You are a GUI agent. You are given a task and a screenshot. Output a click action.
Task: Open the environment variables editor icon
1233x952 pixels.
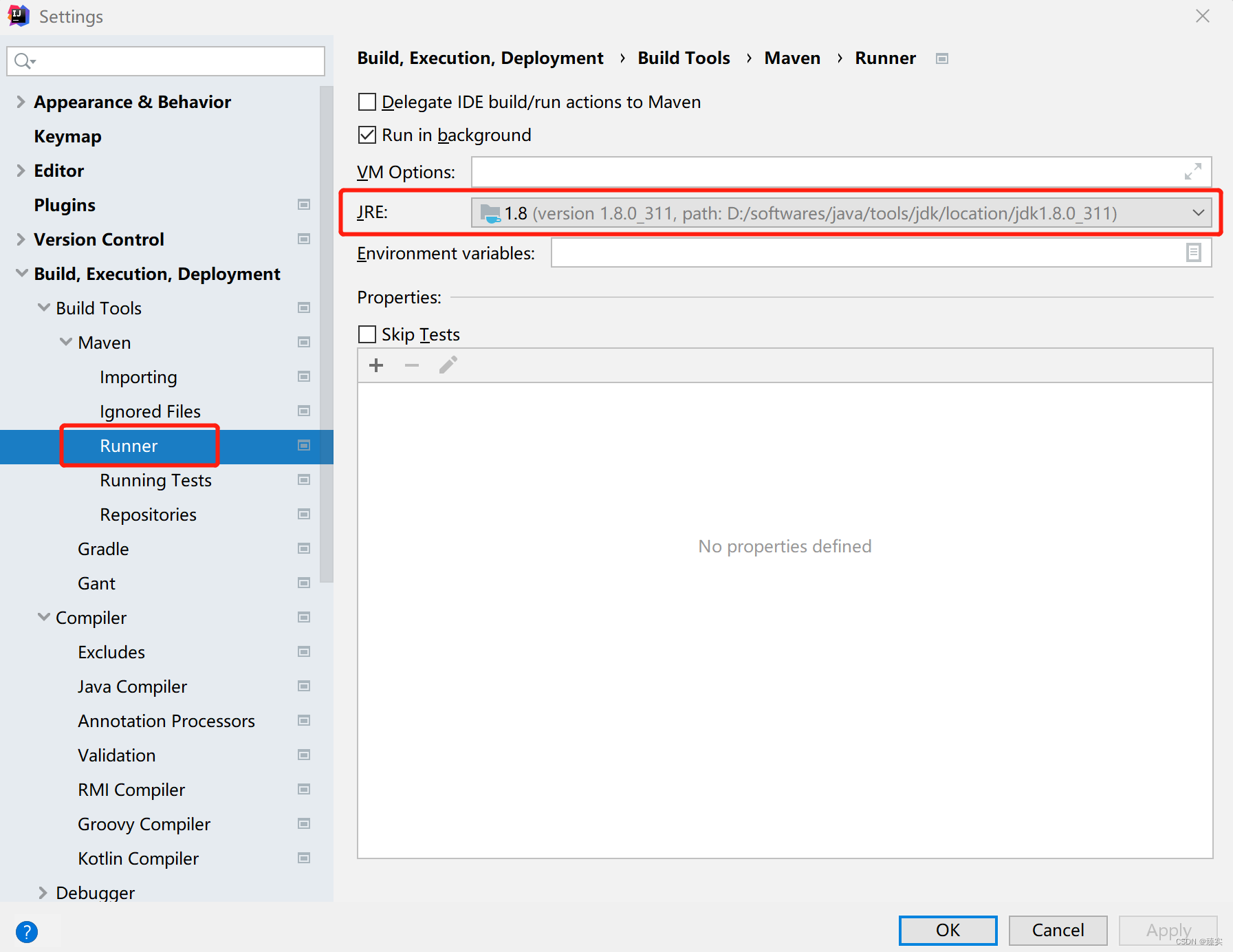pyautogui.click(x=1194, y=252)
